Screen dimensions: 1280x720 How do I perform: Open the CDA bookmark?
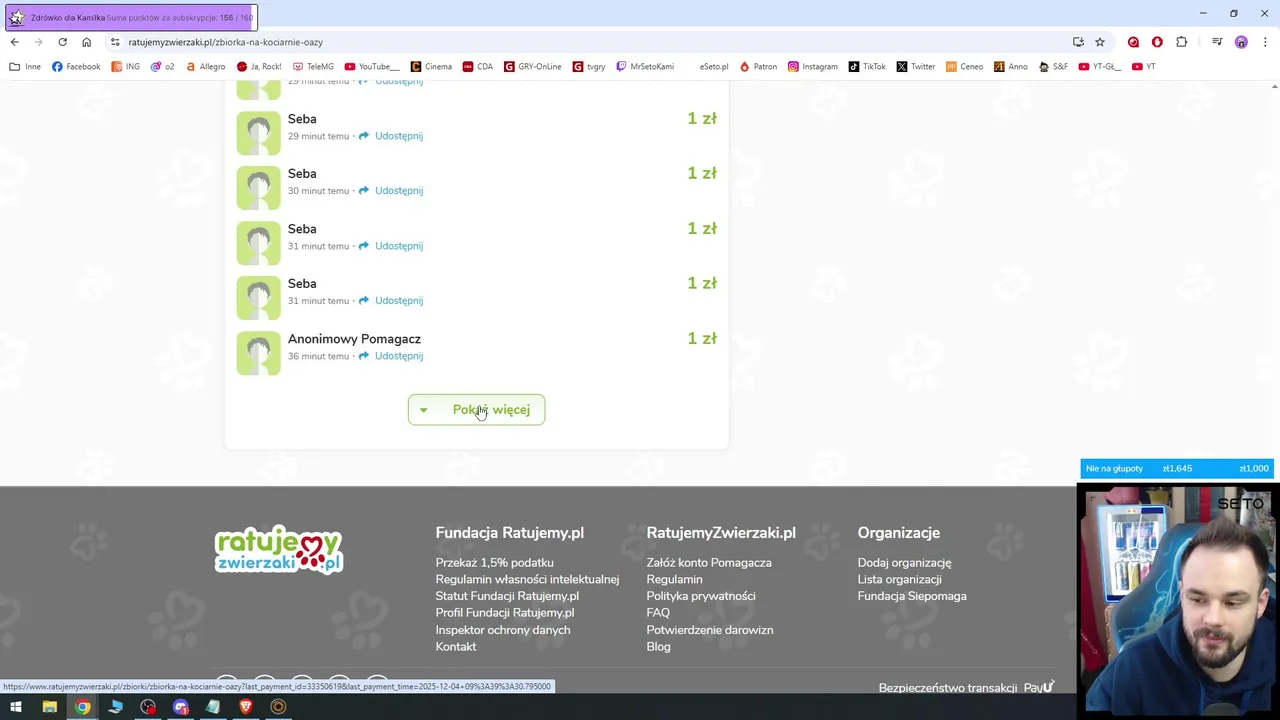click(x=478, y=67)
